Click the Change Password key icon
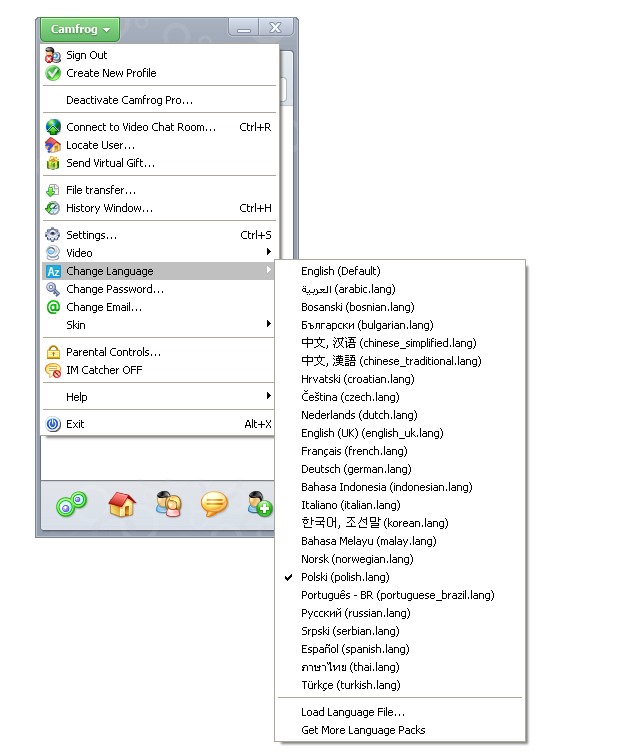Screen dimensions: 635x756 click(x=53, y=289)
